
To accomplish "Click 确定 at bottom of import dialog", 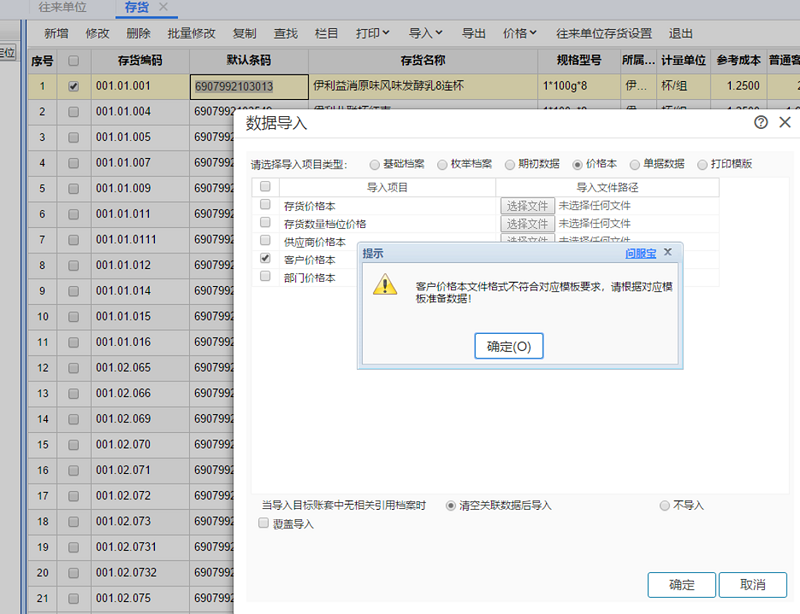I will [x=682, y=584].
